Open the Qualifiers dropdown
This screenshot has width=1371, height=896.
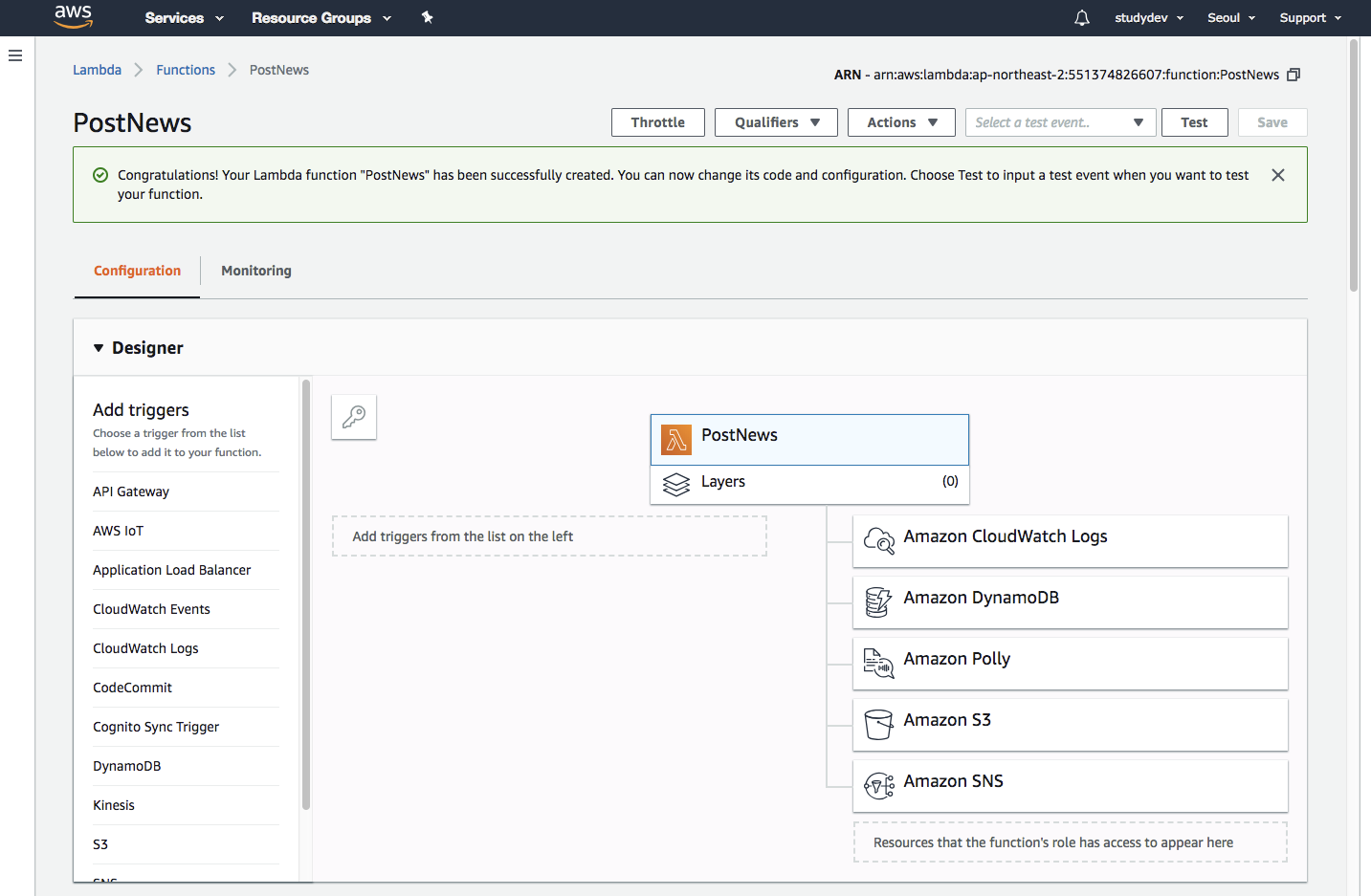[x=776, y=122]
